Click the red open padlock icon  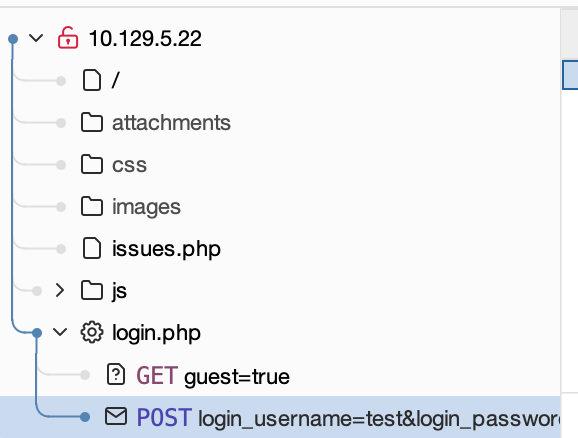68,38
